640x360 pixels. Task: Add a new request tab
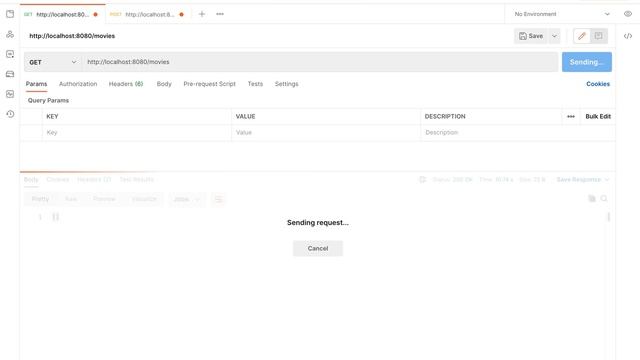[202, 14]
